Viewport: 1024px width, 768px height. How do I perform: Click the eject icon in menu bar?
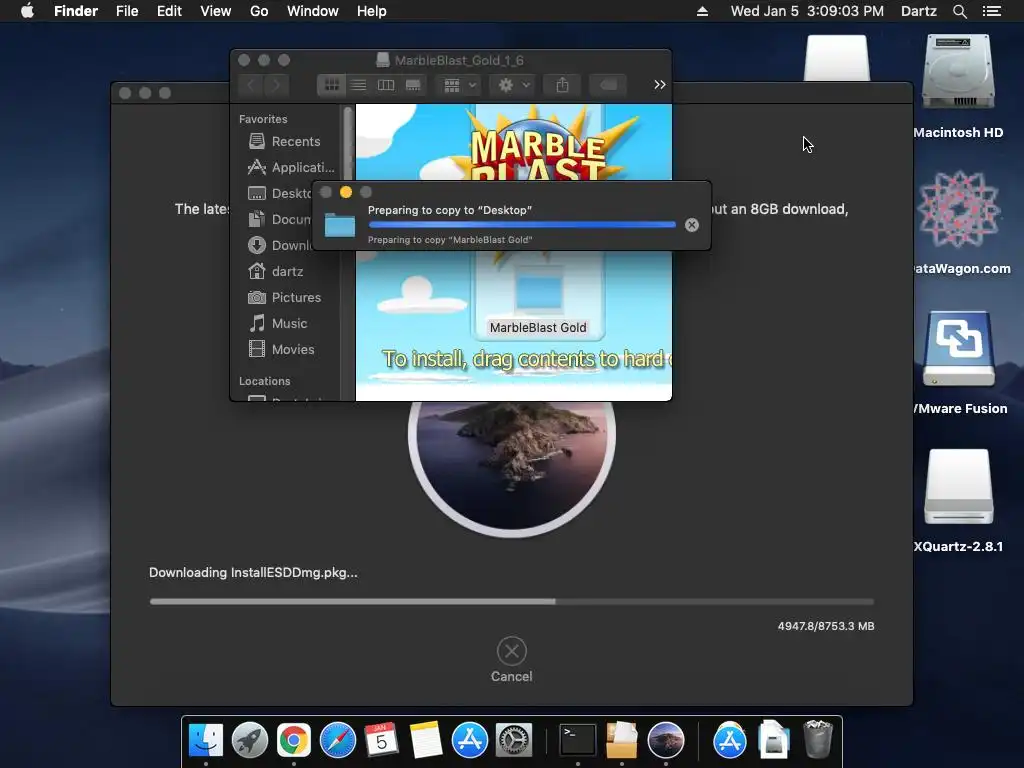[703, 11]
